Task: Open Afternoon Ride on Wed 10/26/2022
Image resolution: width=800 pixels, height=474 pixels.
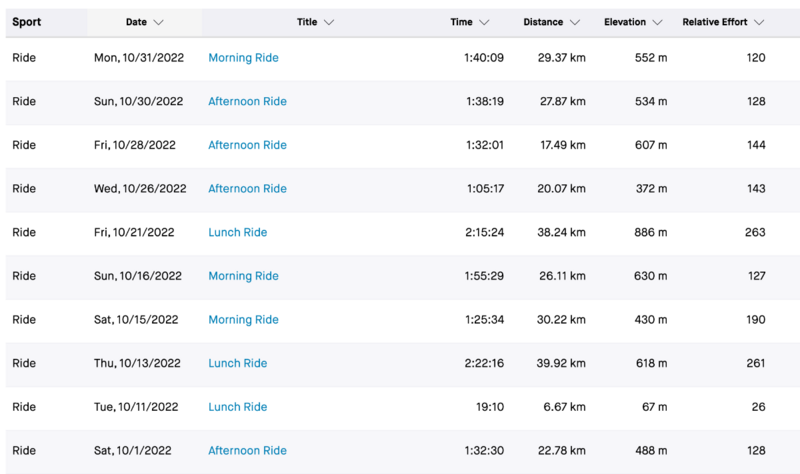Action: pos(247,189)
